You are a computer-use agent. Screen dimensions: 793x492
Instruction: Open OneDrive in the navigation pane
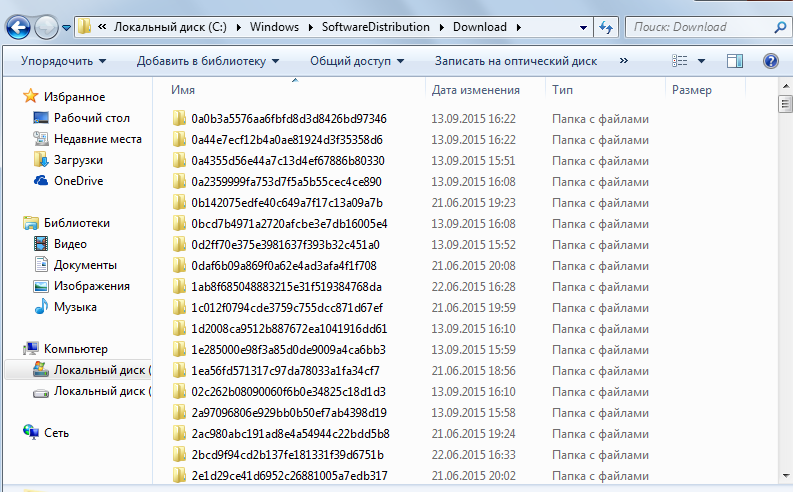click(78, 181)
